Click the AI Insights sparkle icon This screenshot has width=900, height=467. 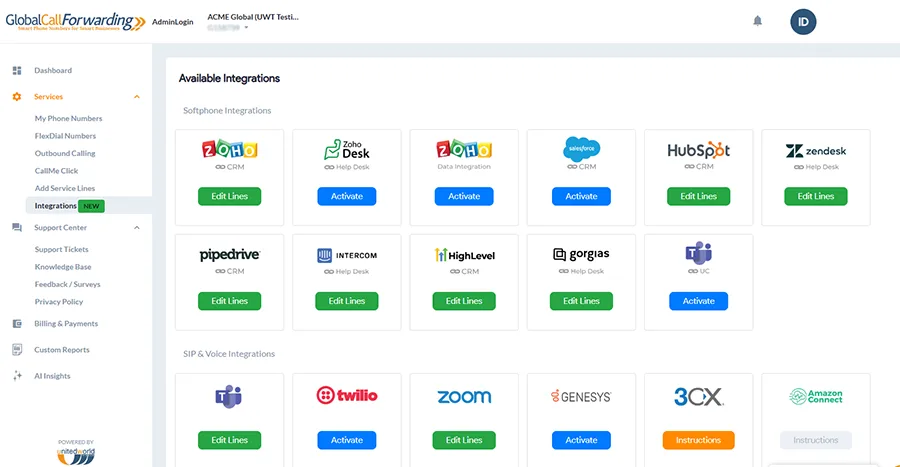click(17, 376)
